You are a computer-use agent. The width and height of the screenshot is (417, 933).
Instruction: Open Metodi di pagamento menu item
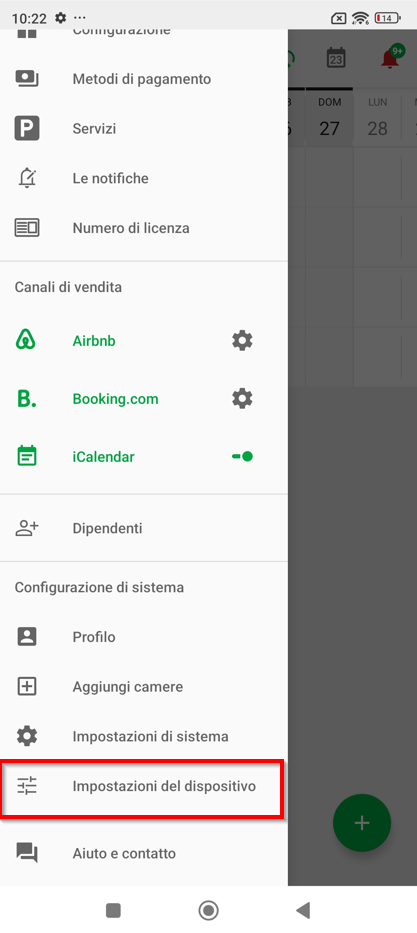pyautogui.click(x=144, y=79)
